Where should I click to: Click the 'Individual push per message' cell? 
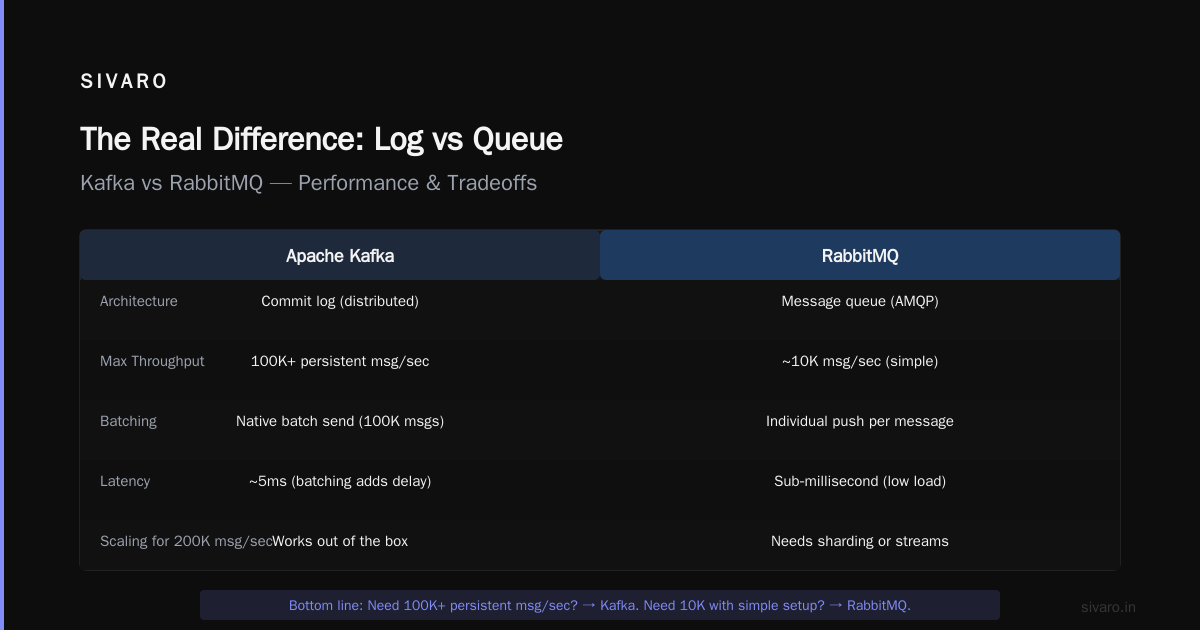coord(860,421)
